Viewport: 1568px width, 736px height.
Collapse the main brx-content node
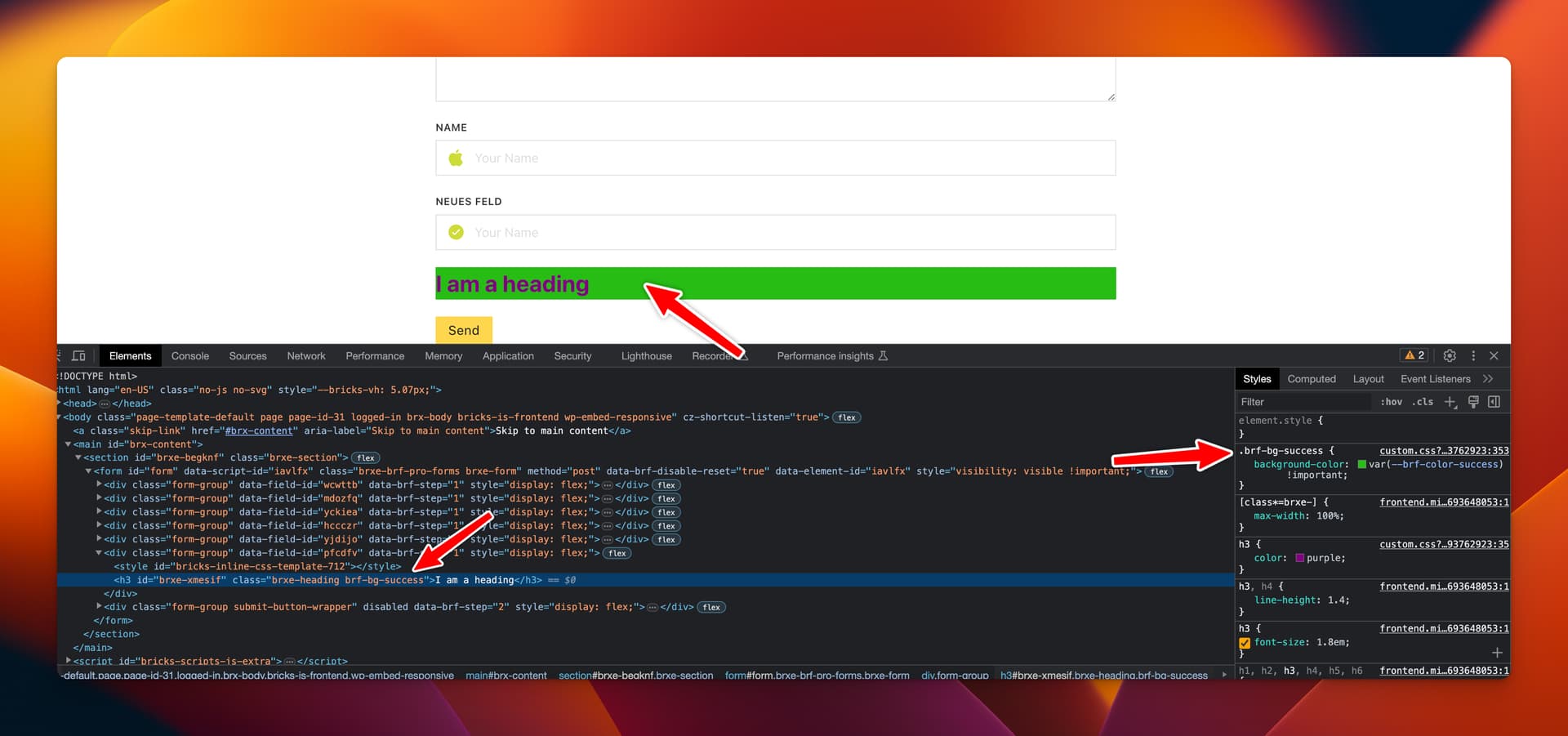point(68,444)
